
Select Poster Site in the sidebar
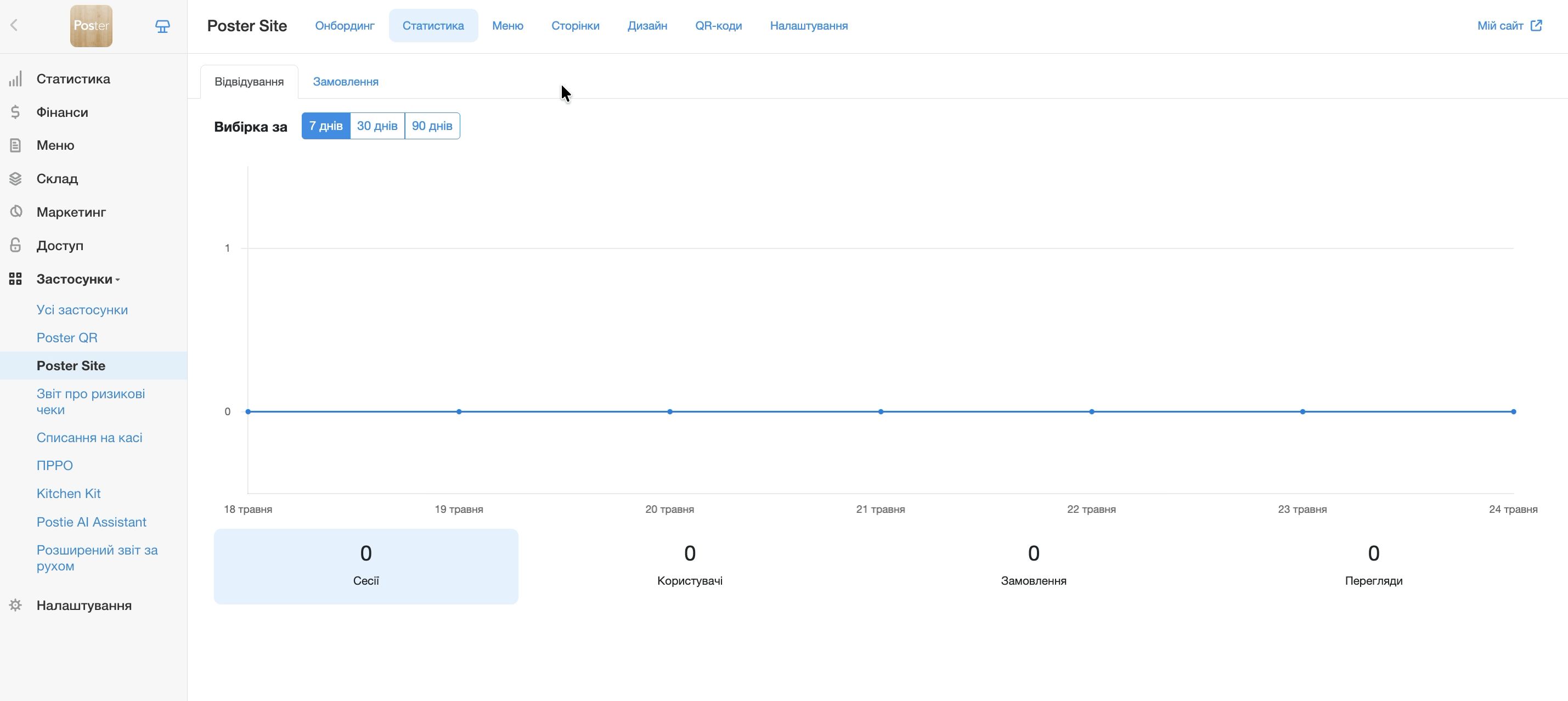(x=94, y=366)
